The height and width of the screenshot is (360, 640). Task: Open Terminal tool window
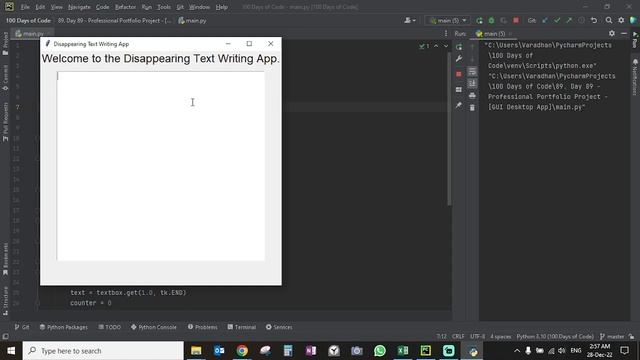pos(242,327)
